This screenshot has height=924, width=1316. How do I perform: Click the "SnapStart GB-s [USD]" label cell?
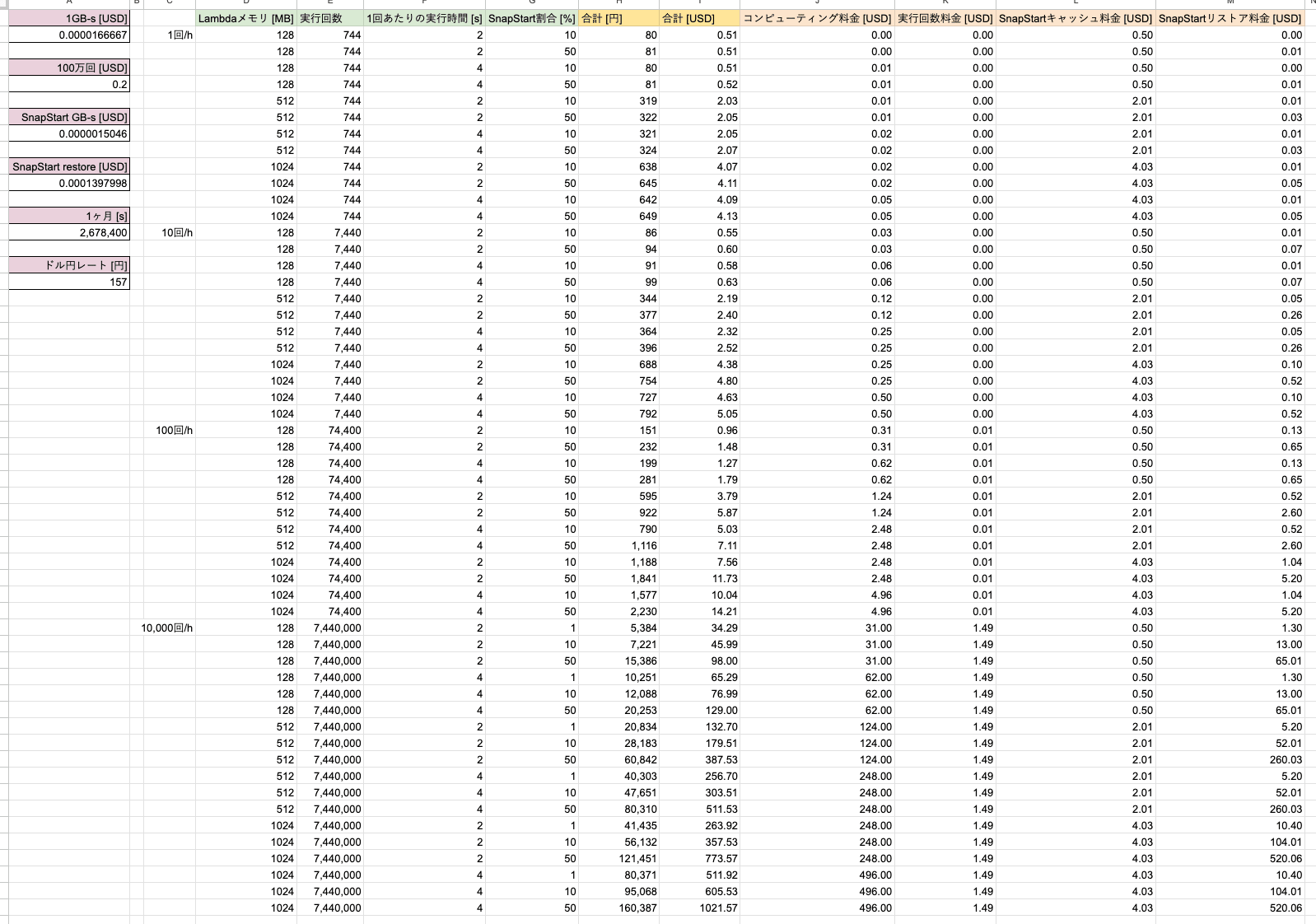(69, 117)
